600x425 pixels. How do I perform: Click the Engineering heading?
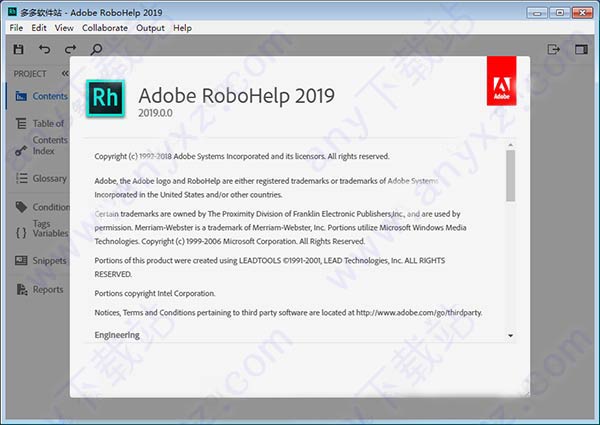(117, 335)
